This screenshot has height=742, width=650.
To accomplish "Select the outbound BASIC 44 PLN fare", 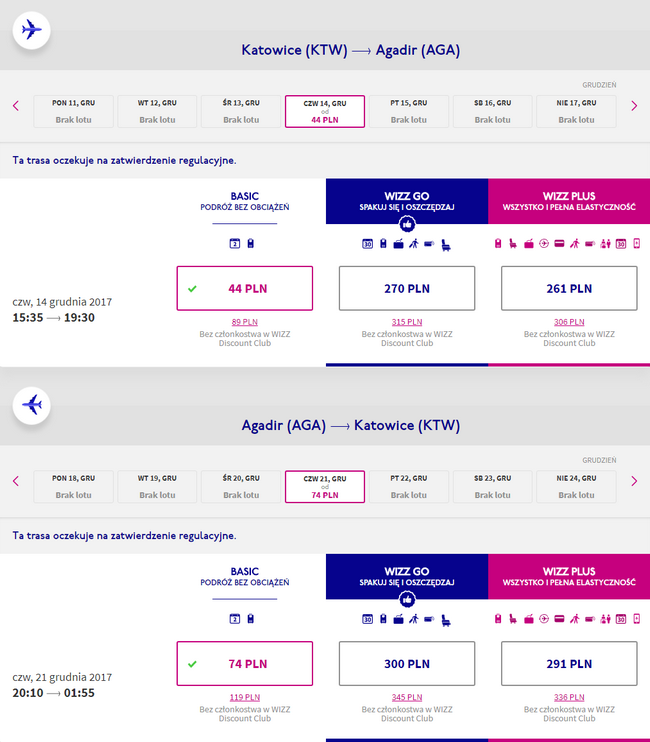I will 245,288.
